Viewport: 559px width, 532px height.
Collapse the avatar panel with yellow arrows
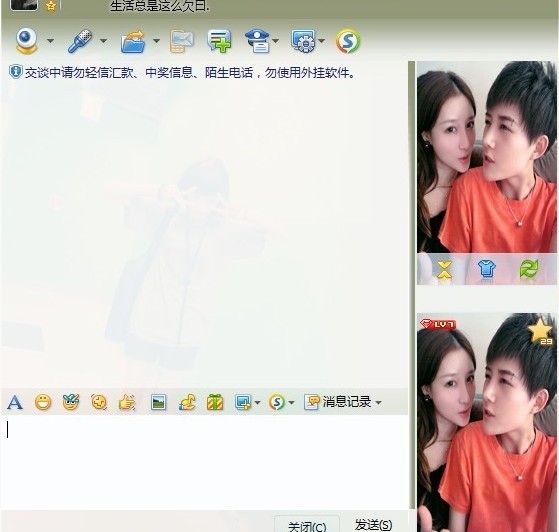[x=445, y=270]
